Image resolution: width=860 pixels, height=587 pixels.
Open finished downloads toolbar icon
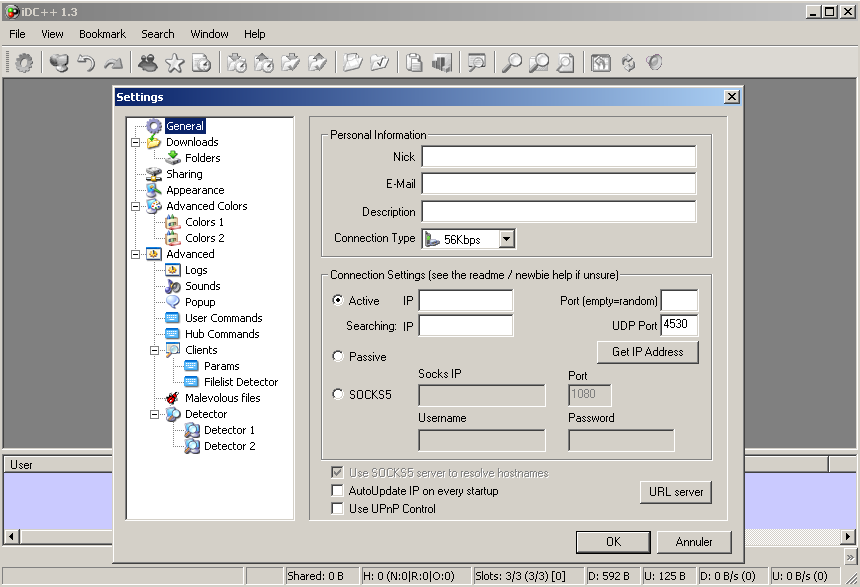(291, 63)
